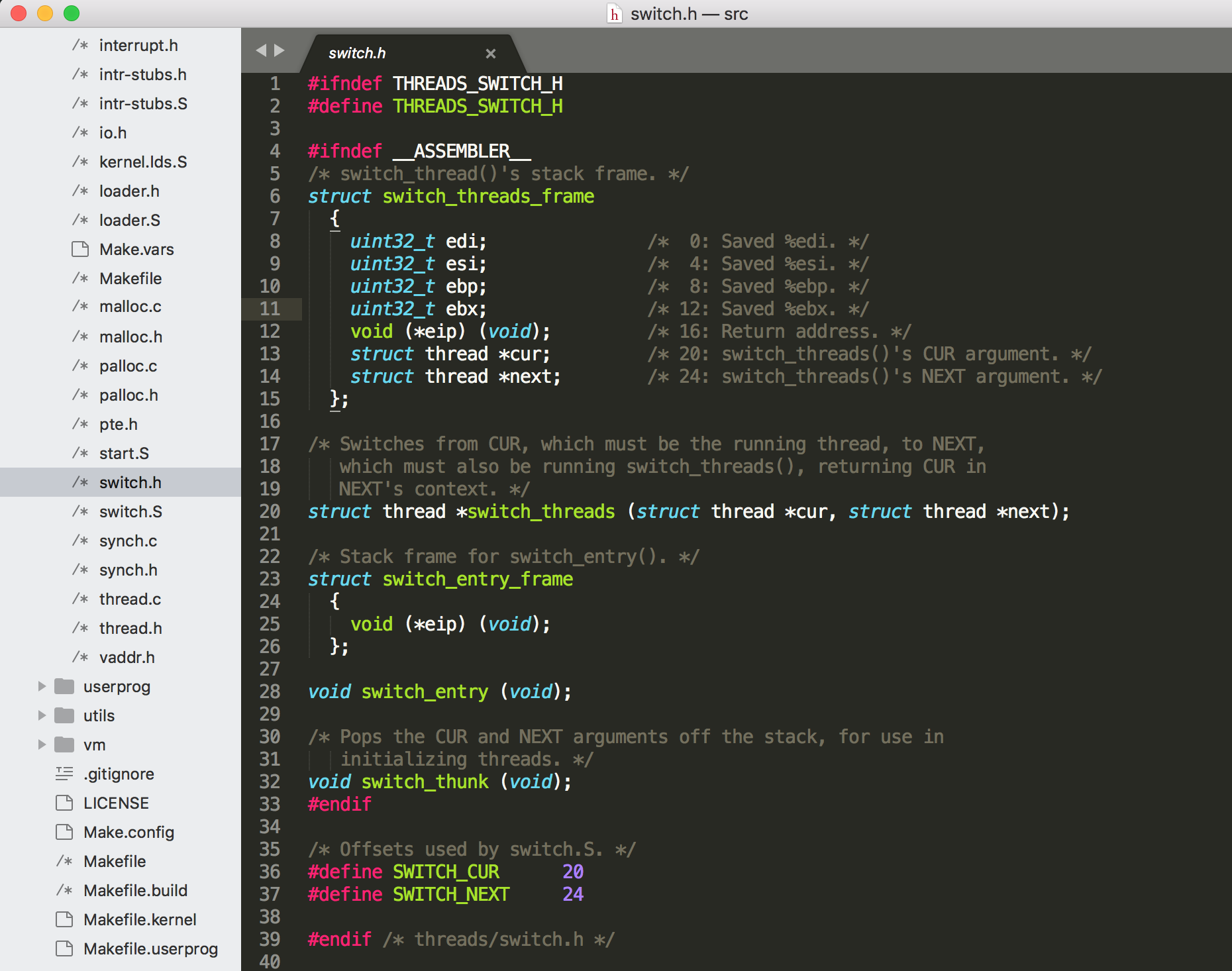Image resolution: width=1232 pixels, height=971 pixels.
Task: Click the header file icon in title bar
Action: tap(615, 14)
